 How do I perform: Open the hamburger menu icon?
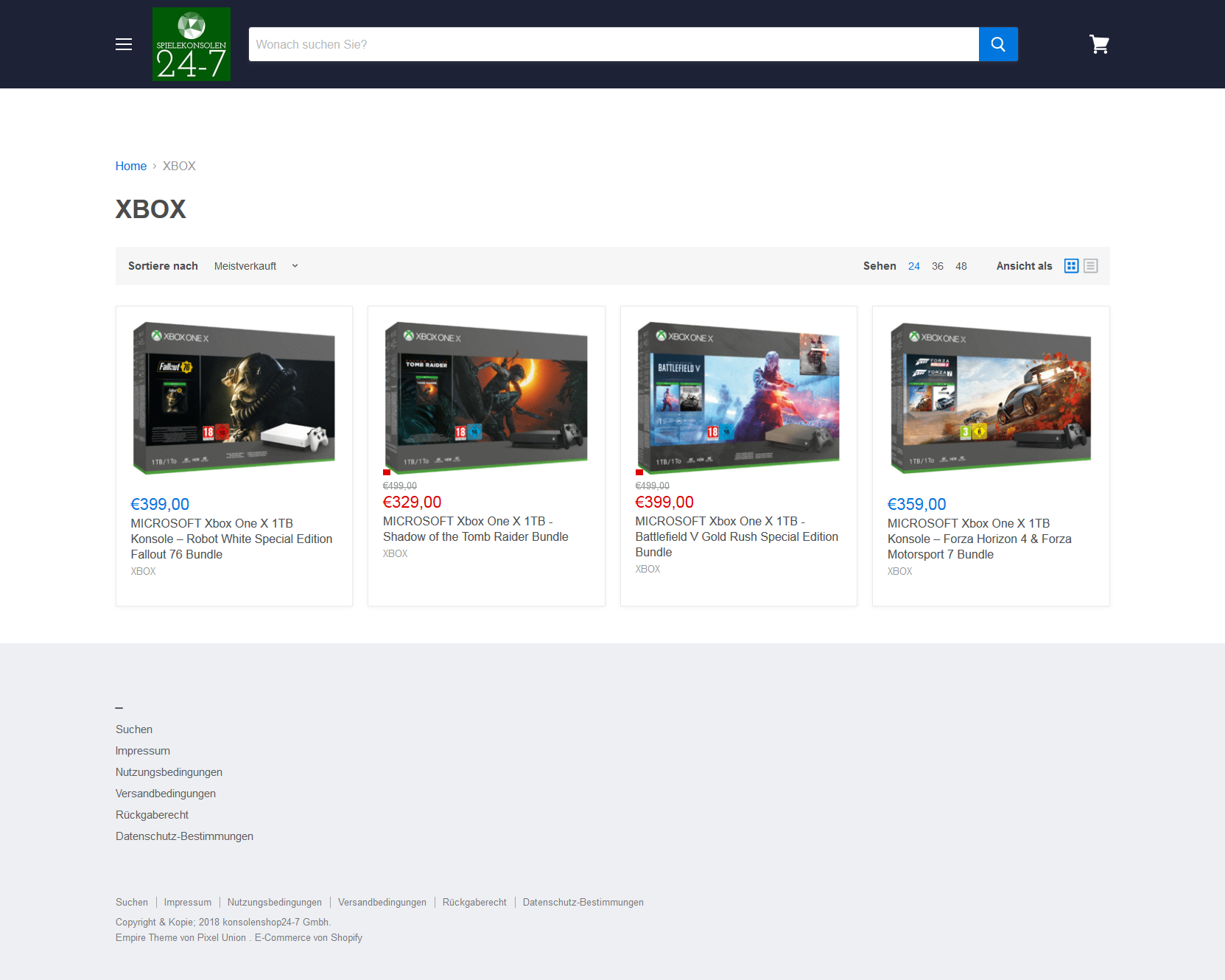coord(124,44)
